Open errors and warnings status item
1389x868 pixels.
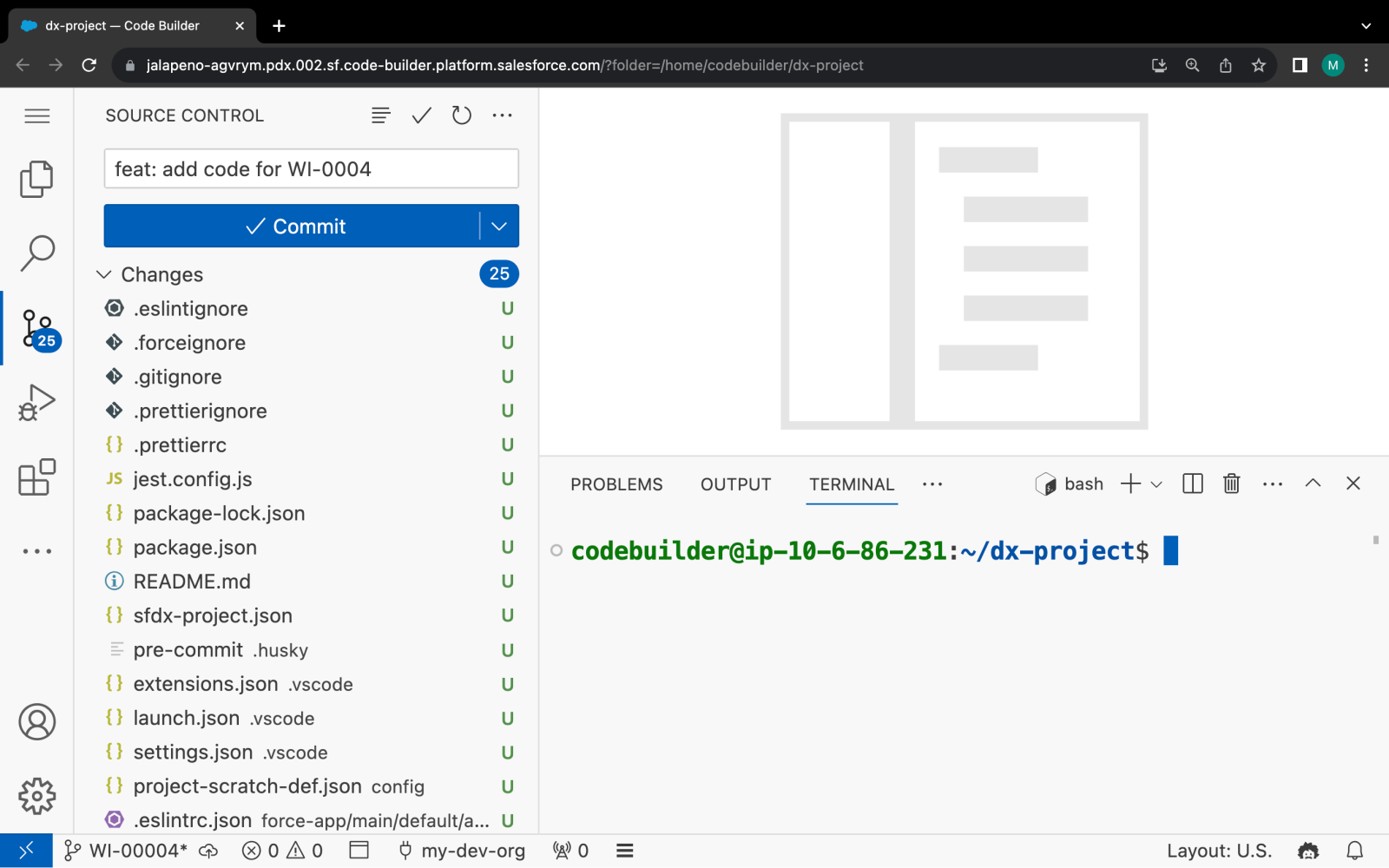(x=283, y=851)
